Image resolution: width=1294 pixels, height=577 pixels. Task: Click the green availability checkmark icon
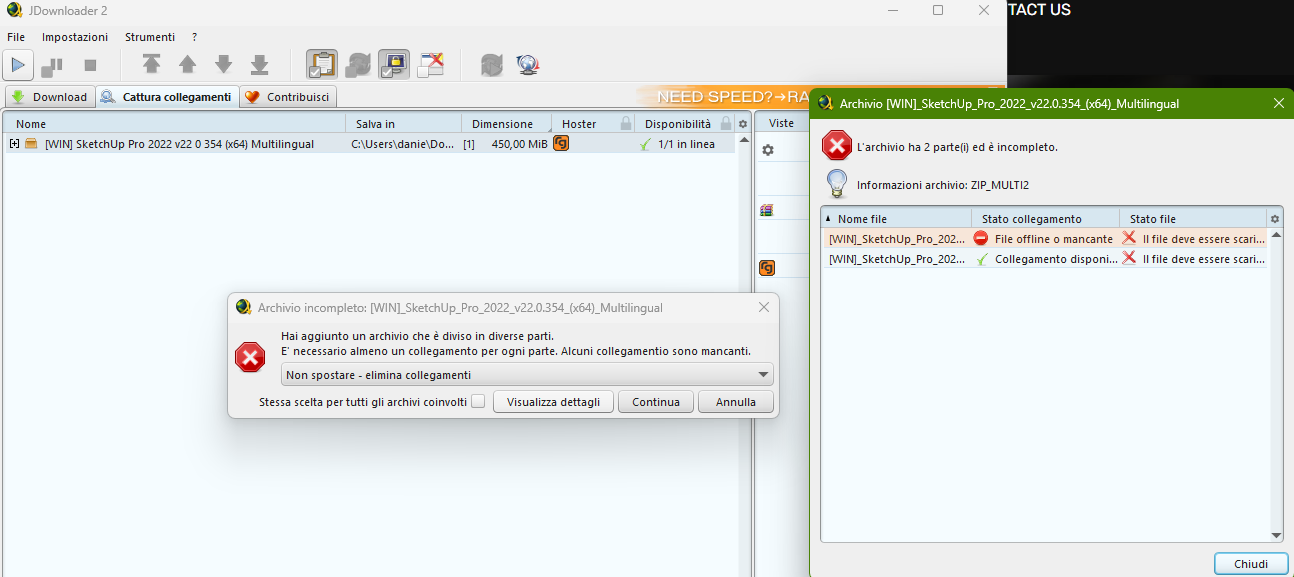tap(646, 144)
